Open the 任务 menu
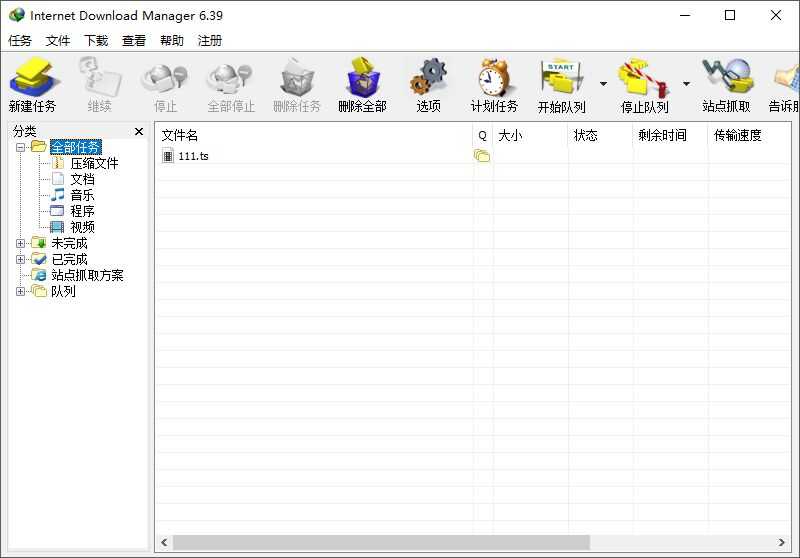The width and height of the screenshot is (800, 558). tap(20, 40)
